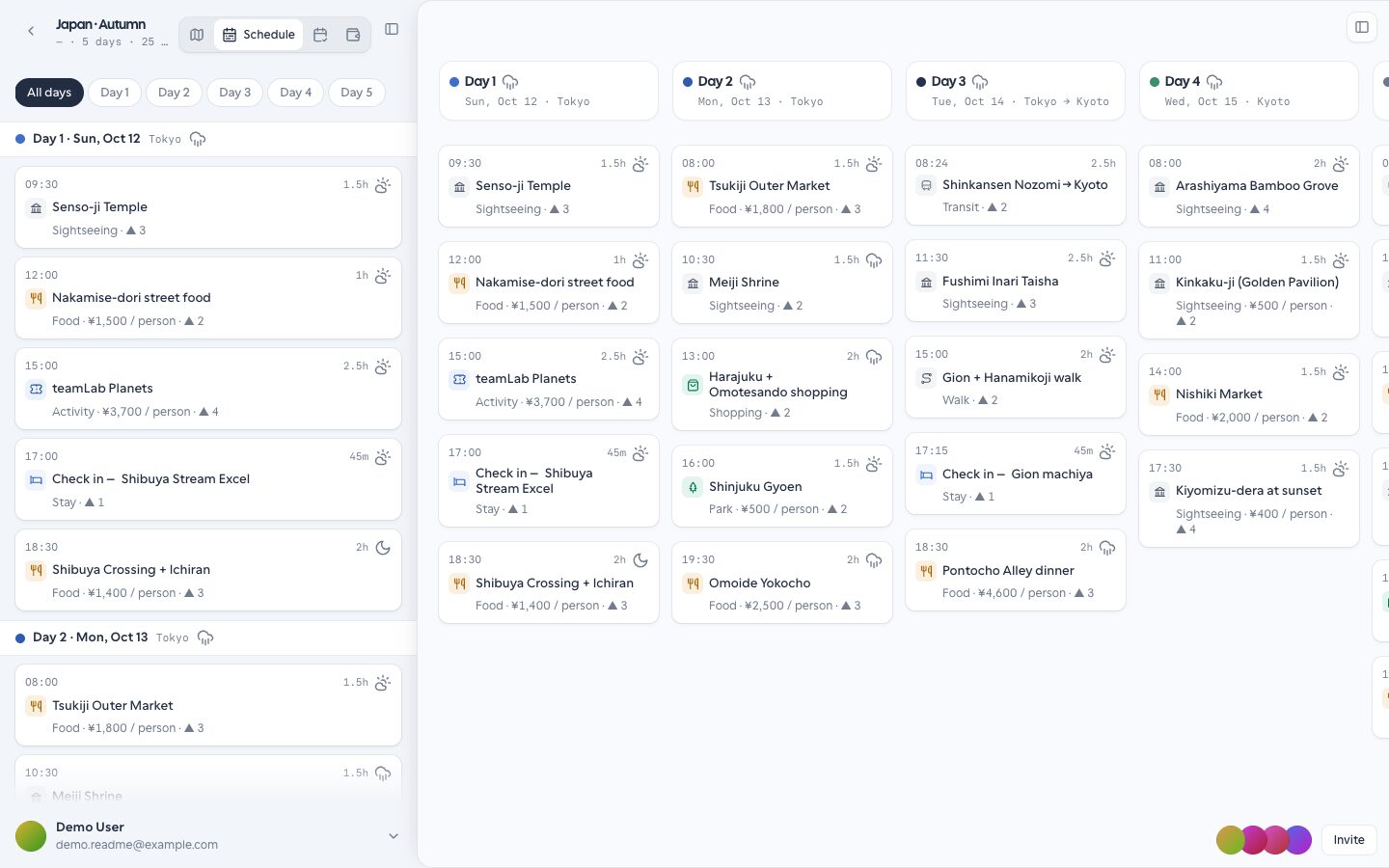Click the ticket icon on sidebar teamLab Planets

click(36, 389)
